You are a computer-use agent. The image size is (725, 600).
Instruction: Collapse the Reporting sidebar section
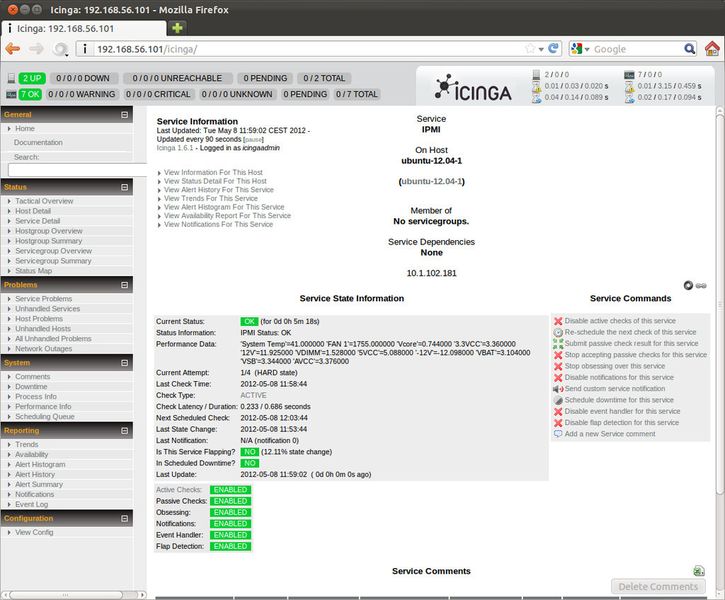[124, 430]
